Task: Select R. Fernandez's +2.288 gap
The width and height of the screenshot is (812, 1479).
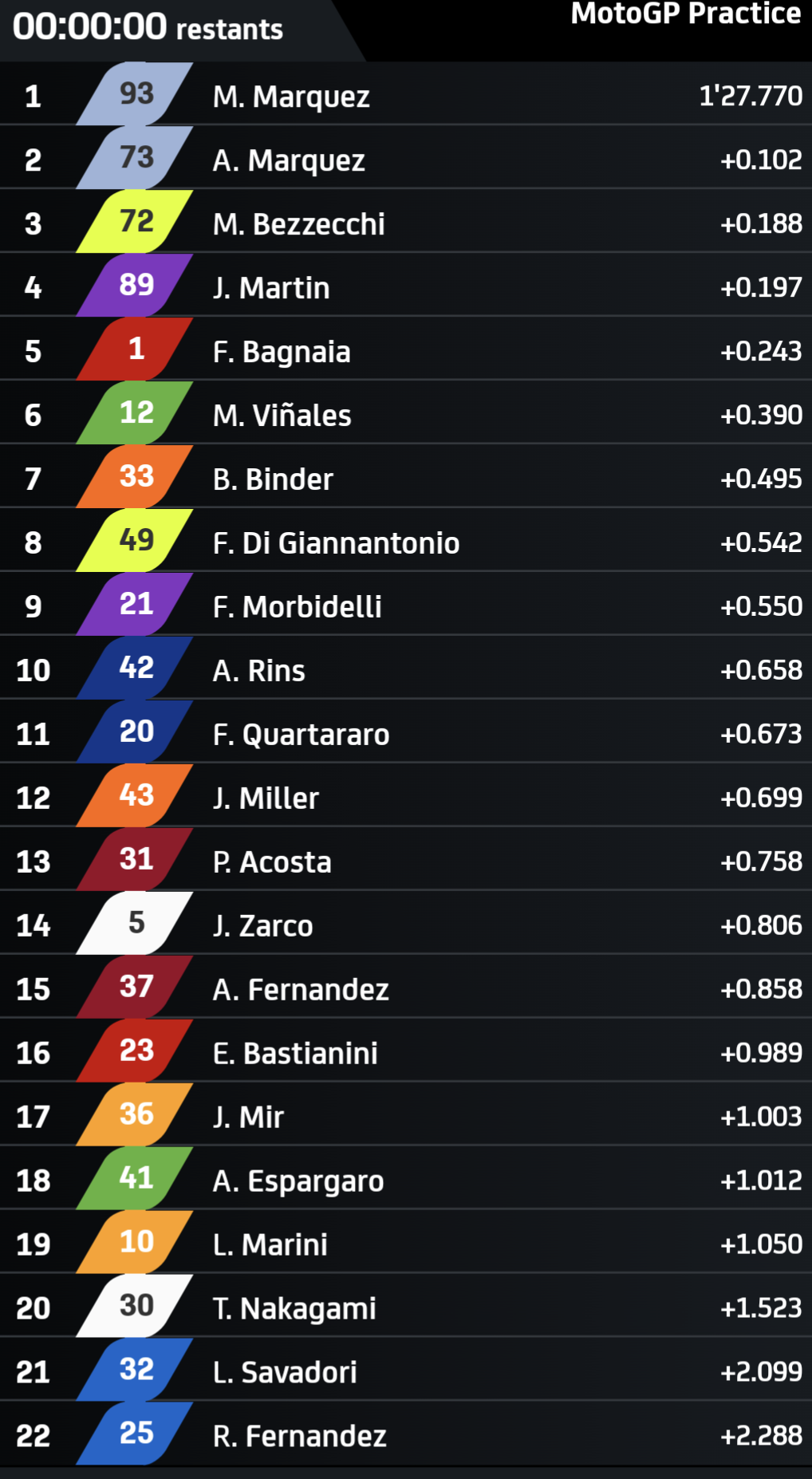Action: [x=761, y=1436]
